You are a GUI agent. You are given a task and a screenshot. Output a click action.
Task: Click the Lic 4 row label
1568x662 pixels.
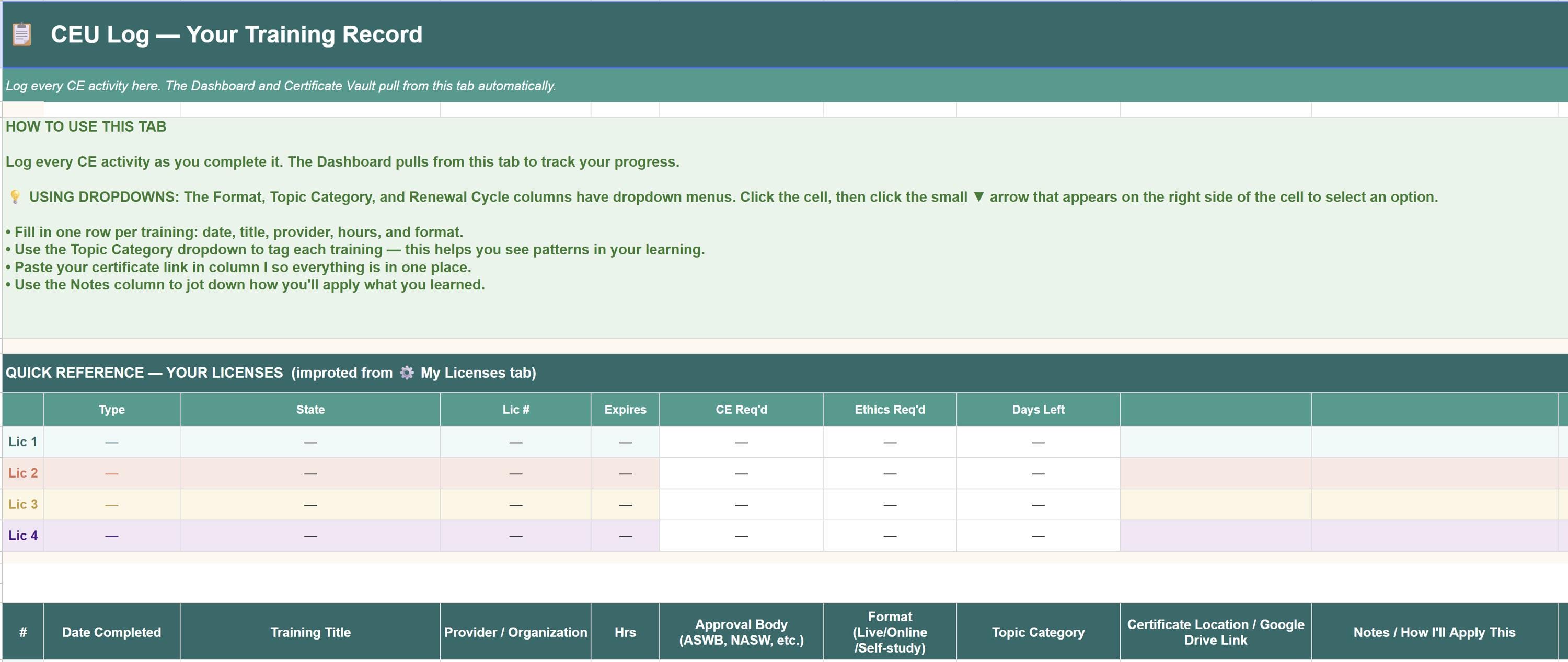tap(23, 536)
